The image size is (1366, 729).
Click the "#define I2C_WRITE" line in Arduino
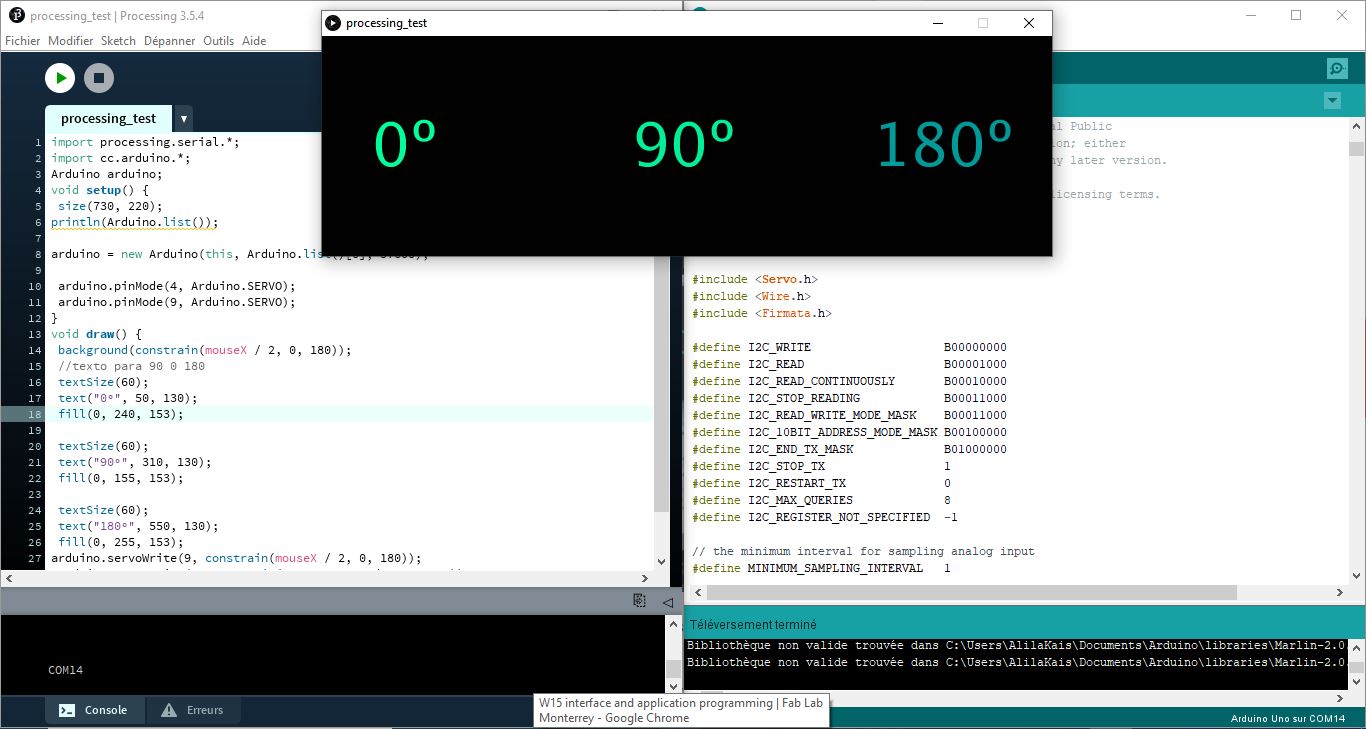(850, 348)
